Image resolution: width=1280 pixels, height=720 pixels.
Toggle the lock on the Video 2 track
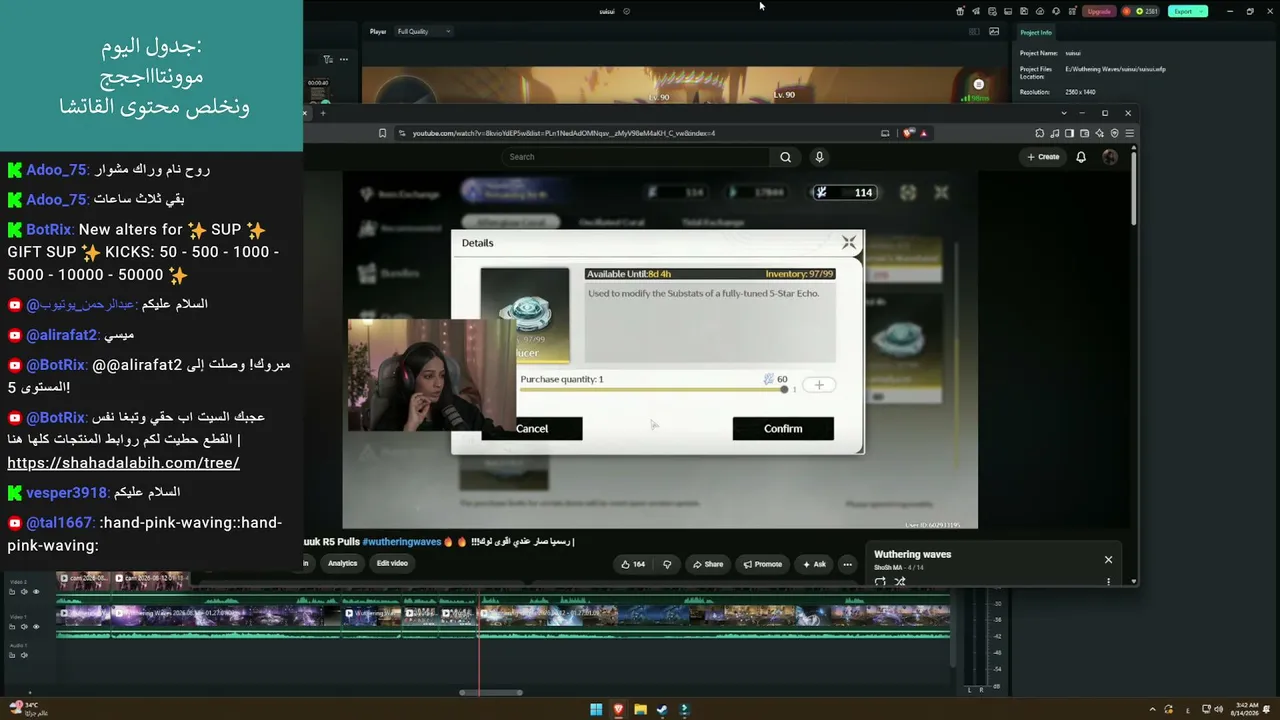coord(12,592)
